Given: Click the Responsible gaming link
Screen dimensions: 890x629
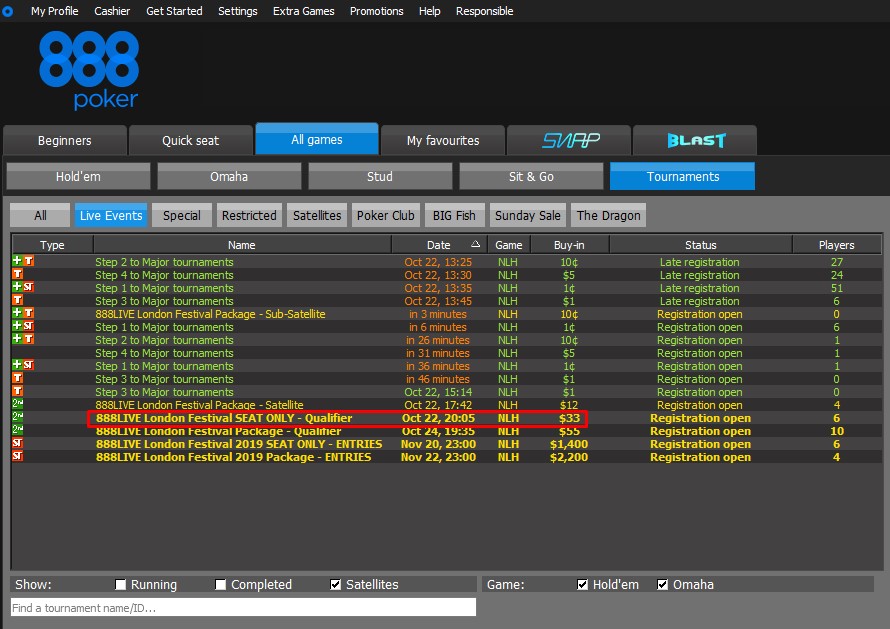Looking at the screenshot, I should (x=484, y=11).
